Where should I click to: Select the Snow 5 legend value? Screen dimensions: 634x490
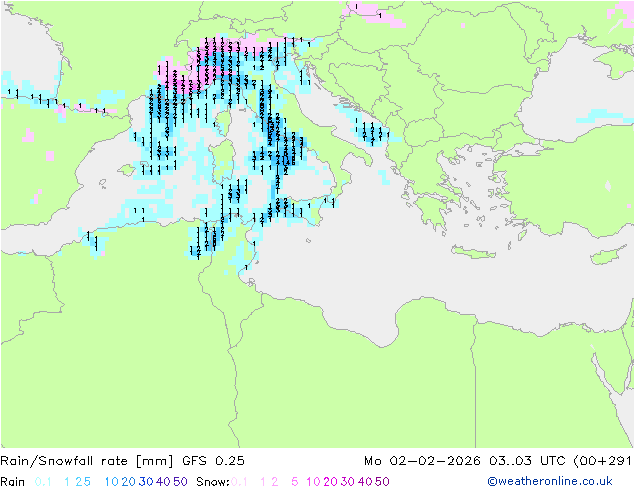pos(294,482)
